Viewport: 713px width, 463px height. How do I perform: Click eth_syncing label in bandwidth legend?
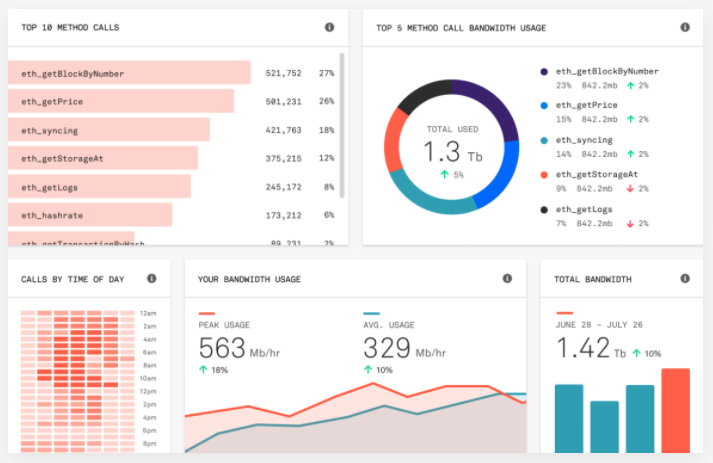pos(584,140)
